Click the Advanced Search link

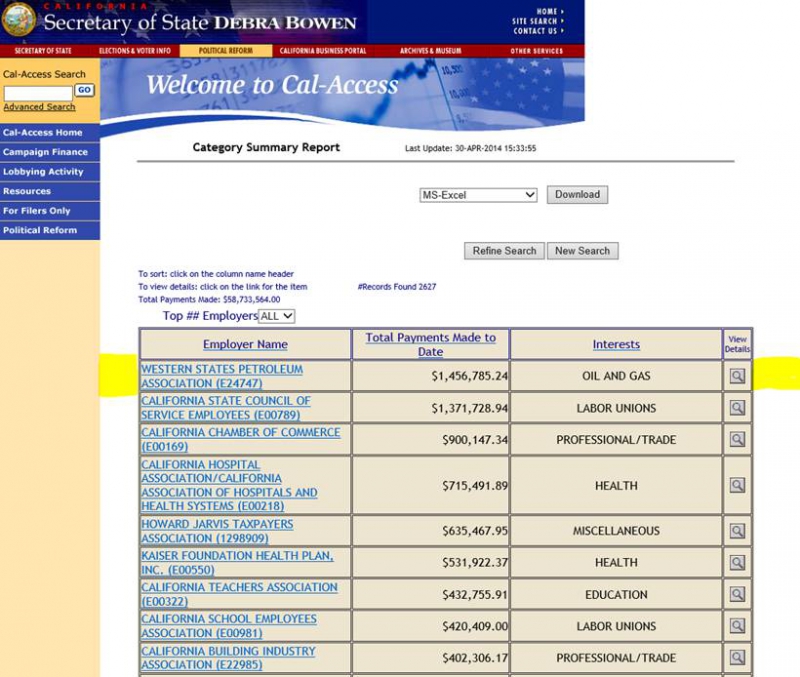pos(39,107)
